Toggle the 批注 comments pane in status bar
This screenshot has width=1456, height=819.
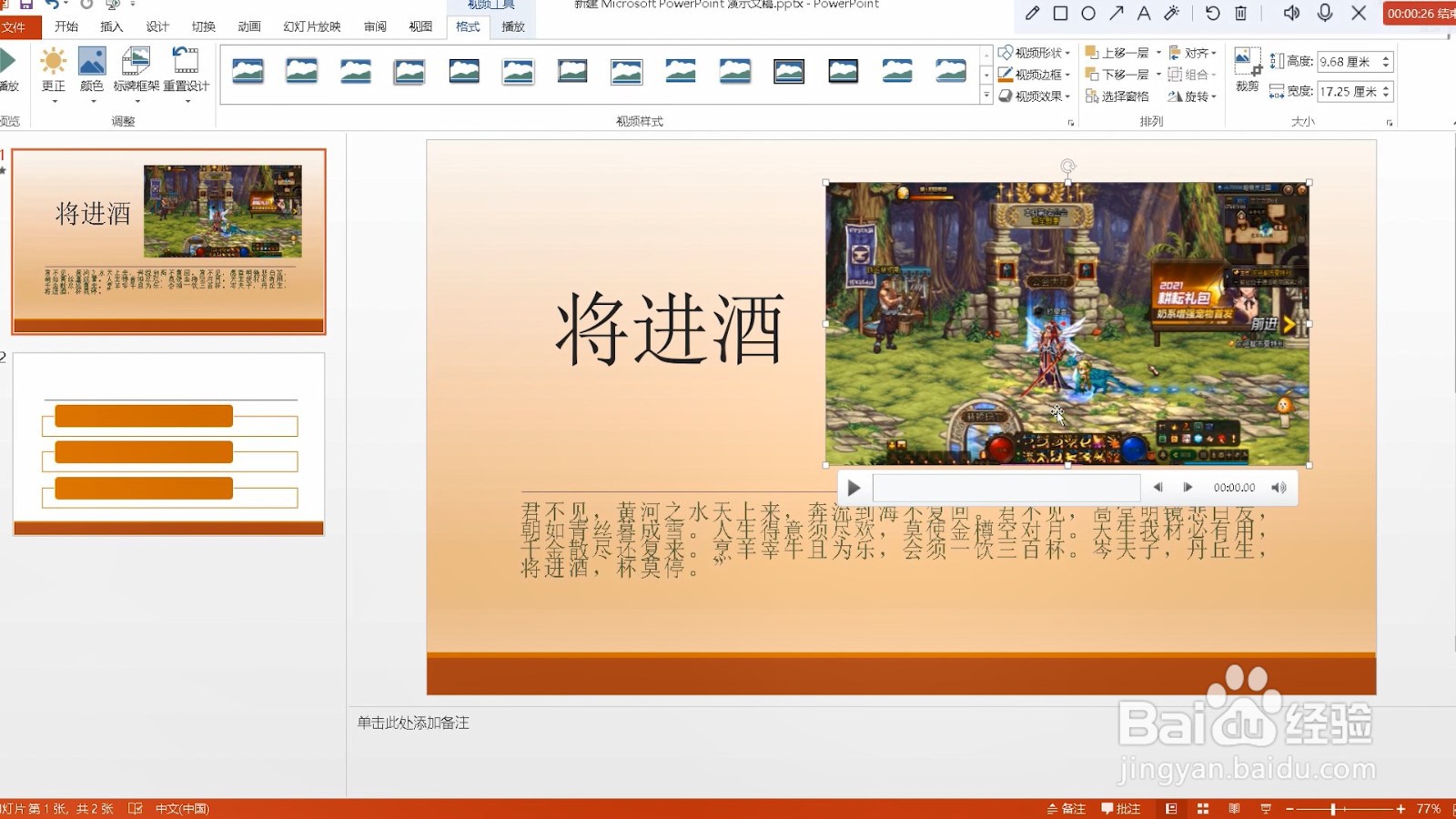coord(1120,809)
